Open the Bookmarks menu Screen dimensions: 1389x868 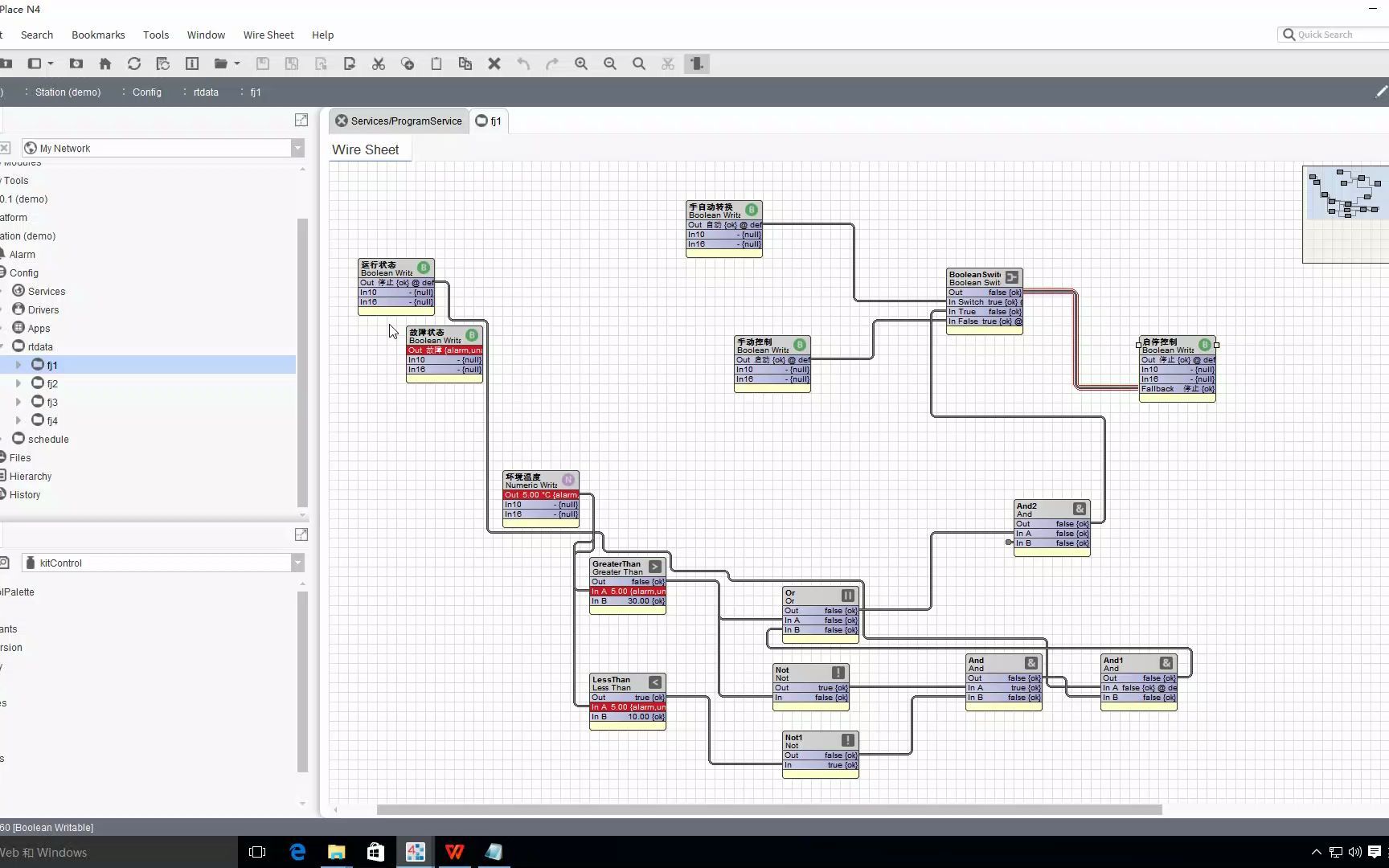coord(98,35)
